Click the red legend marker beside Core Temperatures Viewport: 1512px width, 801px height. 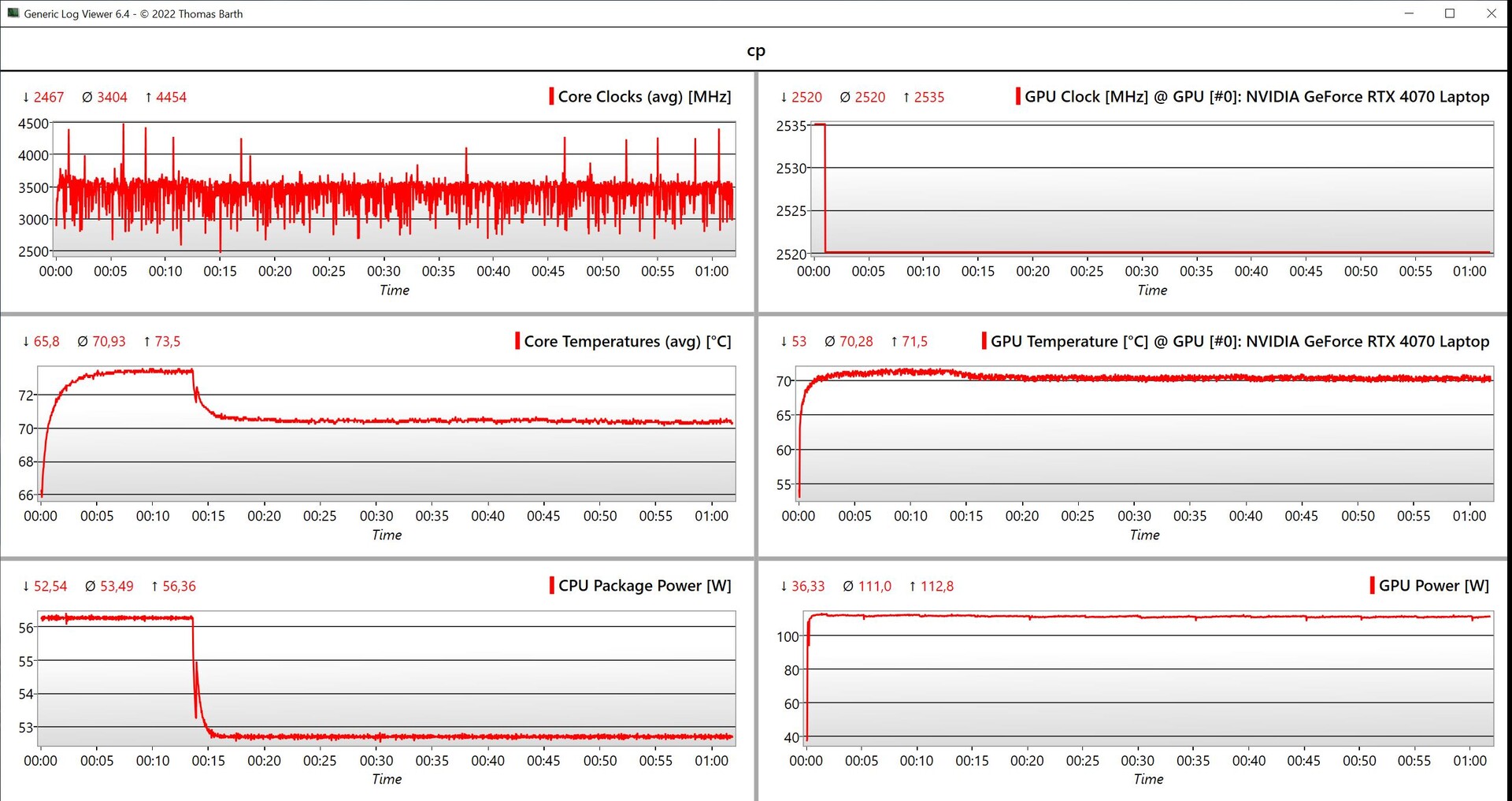click(x=517, y=341)
